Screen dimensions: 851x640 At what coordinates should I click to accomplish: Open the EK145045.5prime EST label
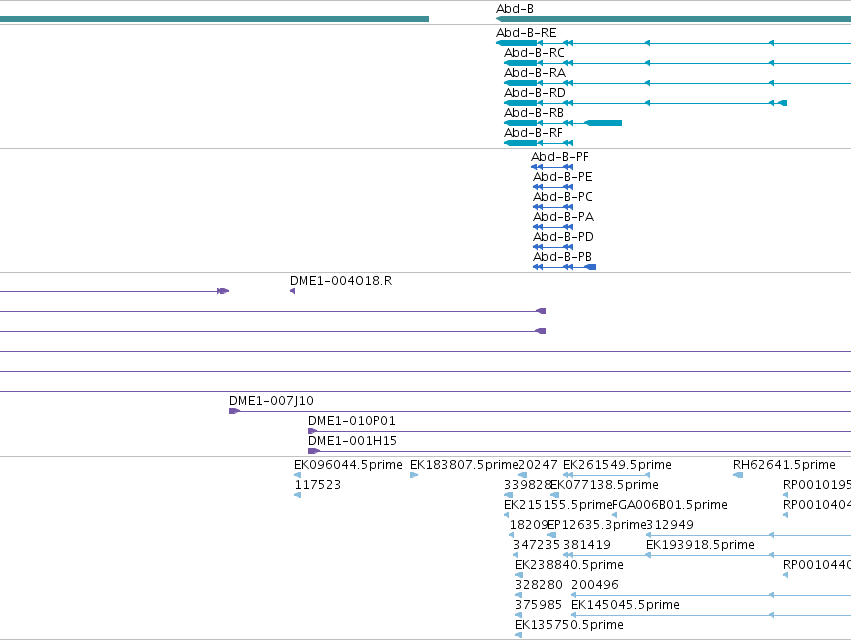(x=625, y=605)
